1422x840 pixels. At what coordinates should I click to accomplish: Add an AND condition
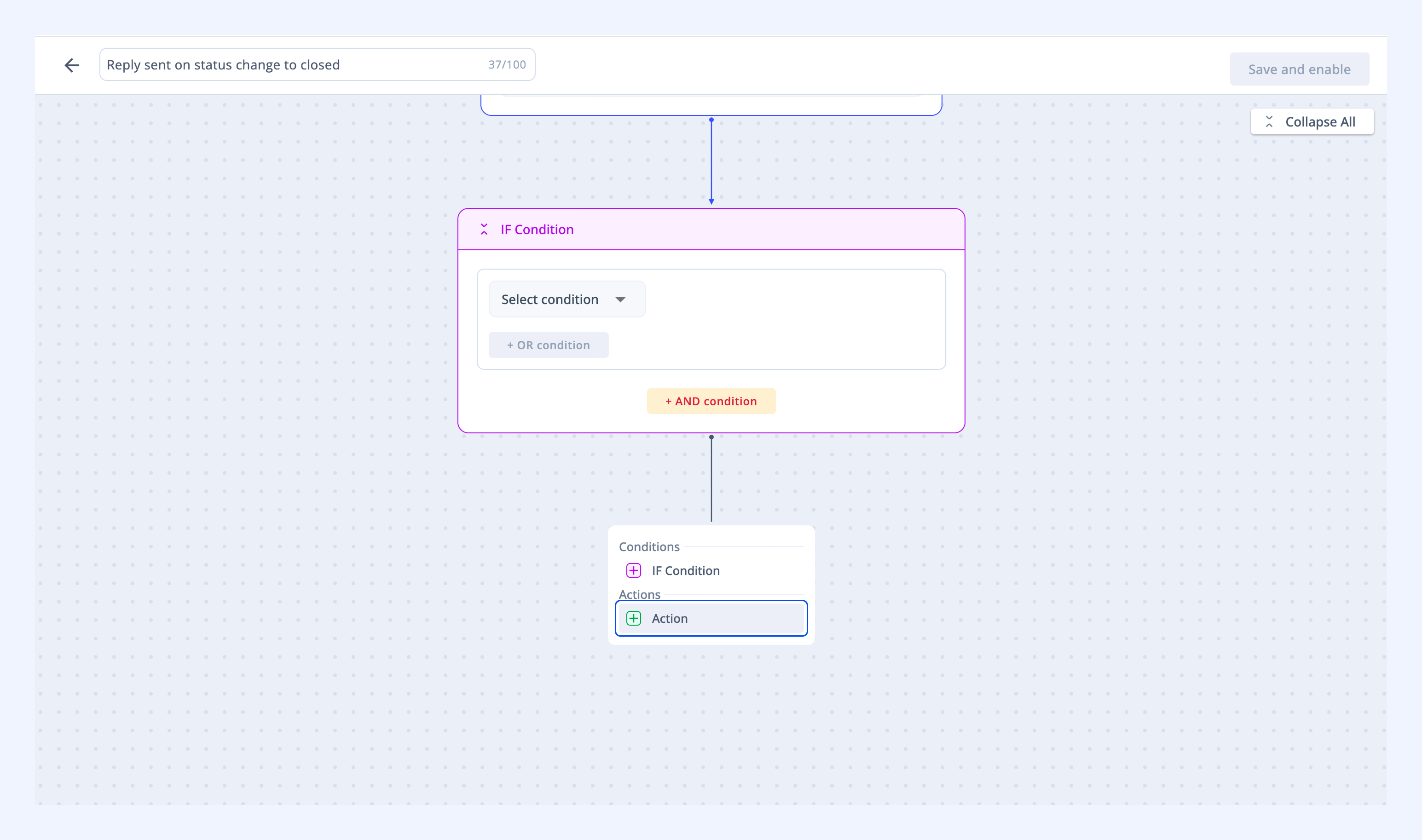point(711,401)
